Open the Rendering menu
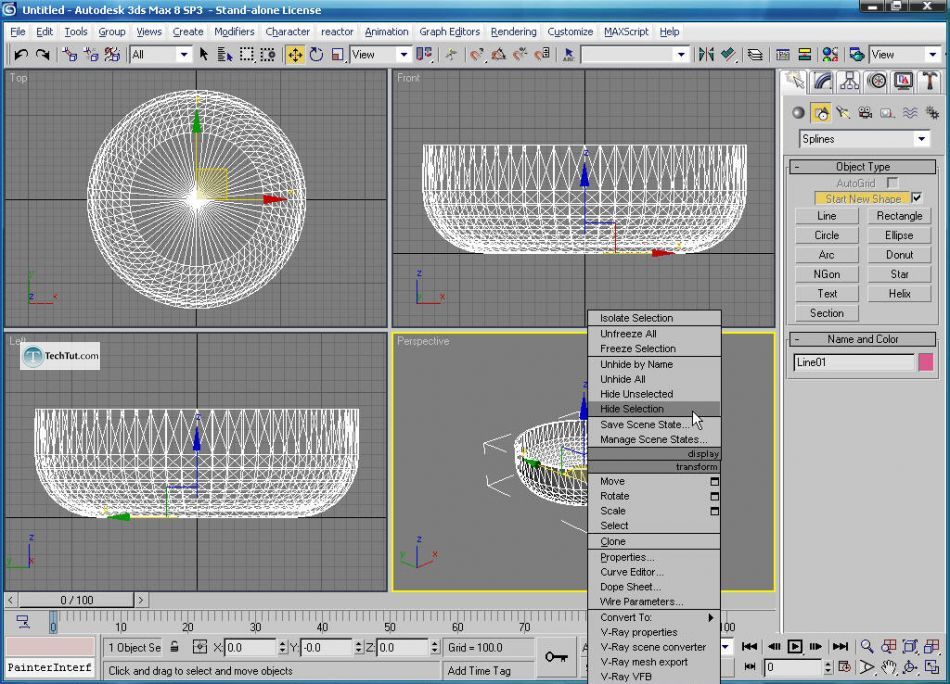This screenshot has width=950, height=684. click(x=513, y=32)
